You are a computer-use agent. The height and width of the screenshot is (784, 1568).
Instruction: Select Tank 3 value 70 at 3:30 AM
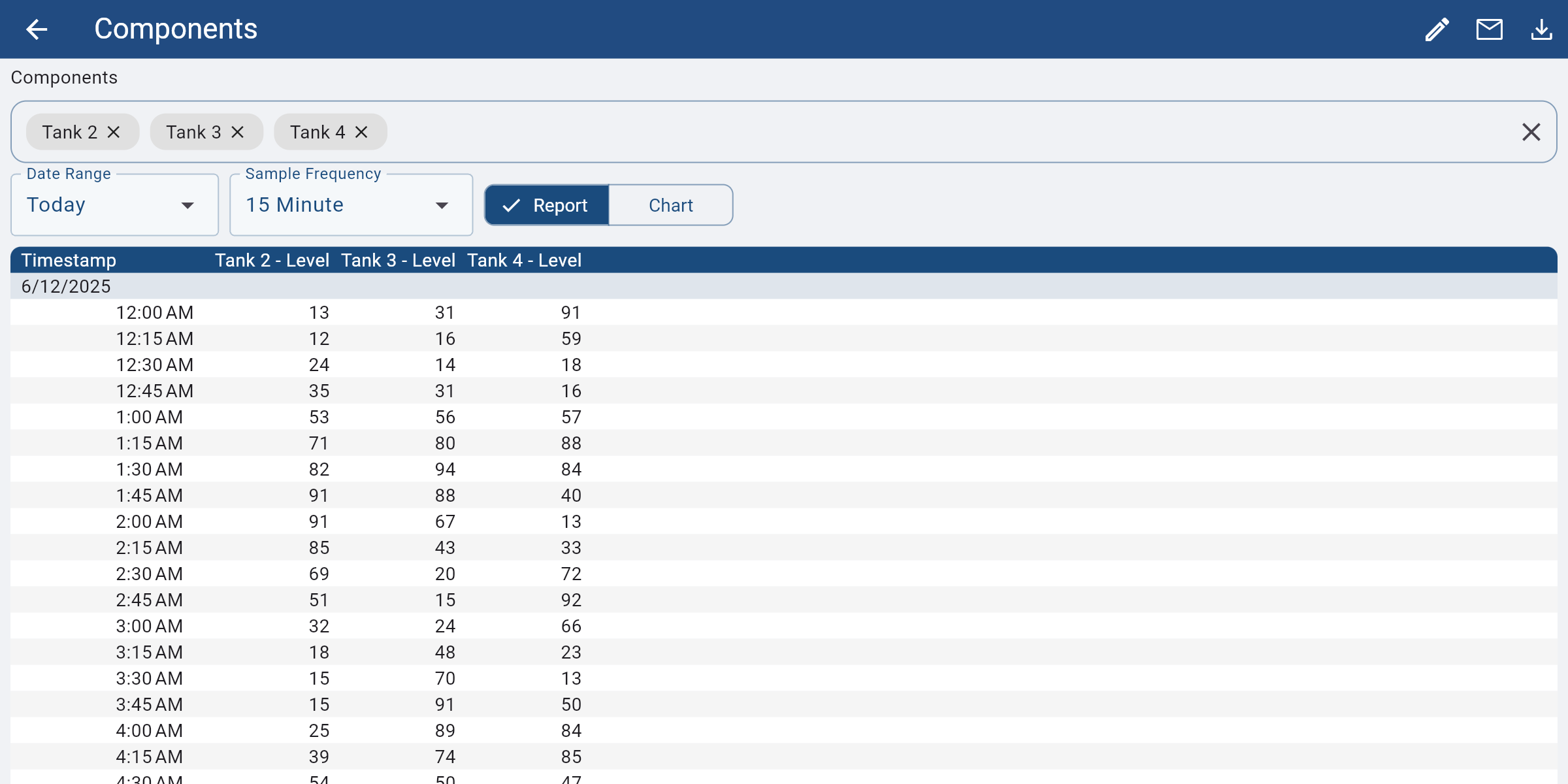(445, 678)
